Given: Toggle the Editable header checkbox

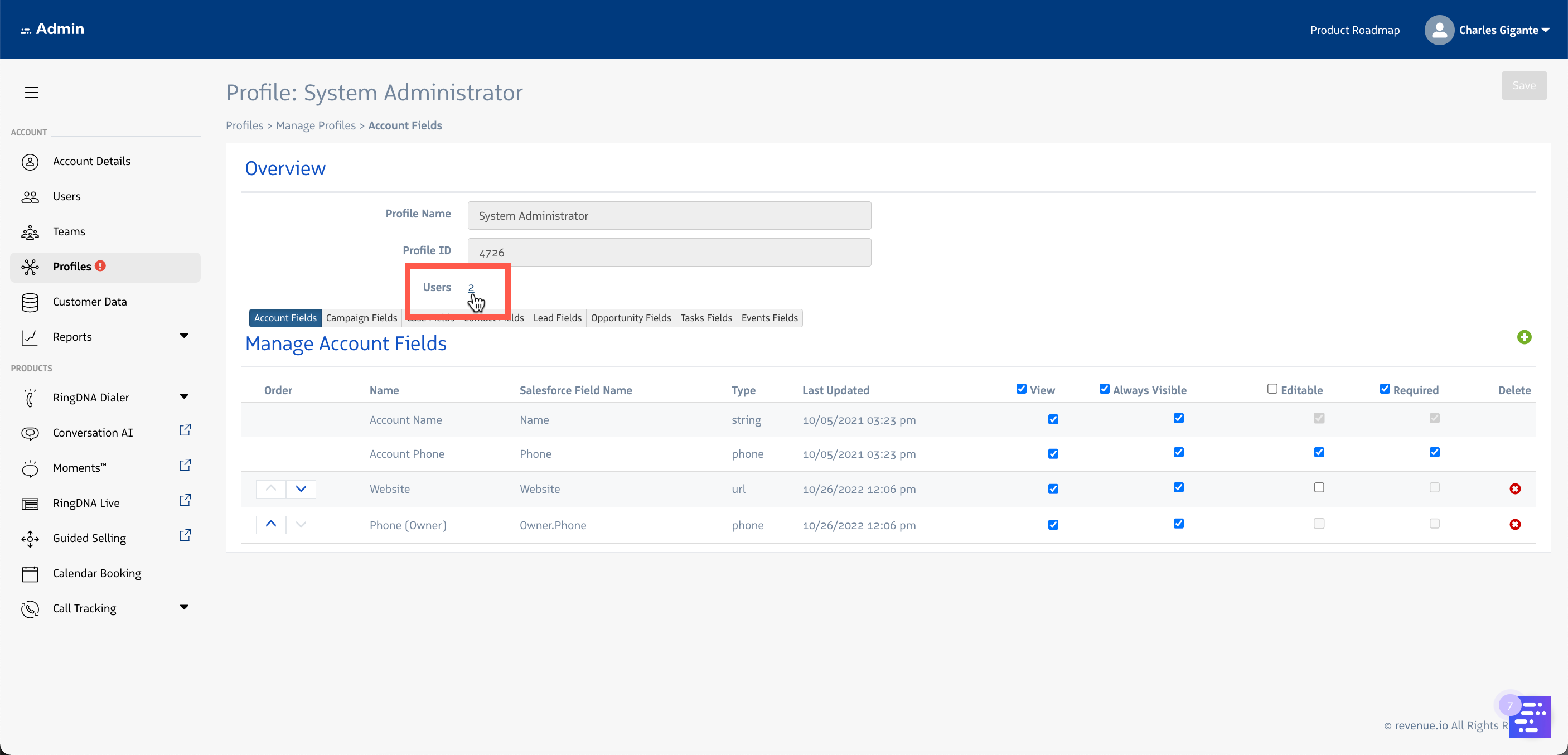Looking at the screenshot, I should (x=1271, y=389).
